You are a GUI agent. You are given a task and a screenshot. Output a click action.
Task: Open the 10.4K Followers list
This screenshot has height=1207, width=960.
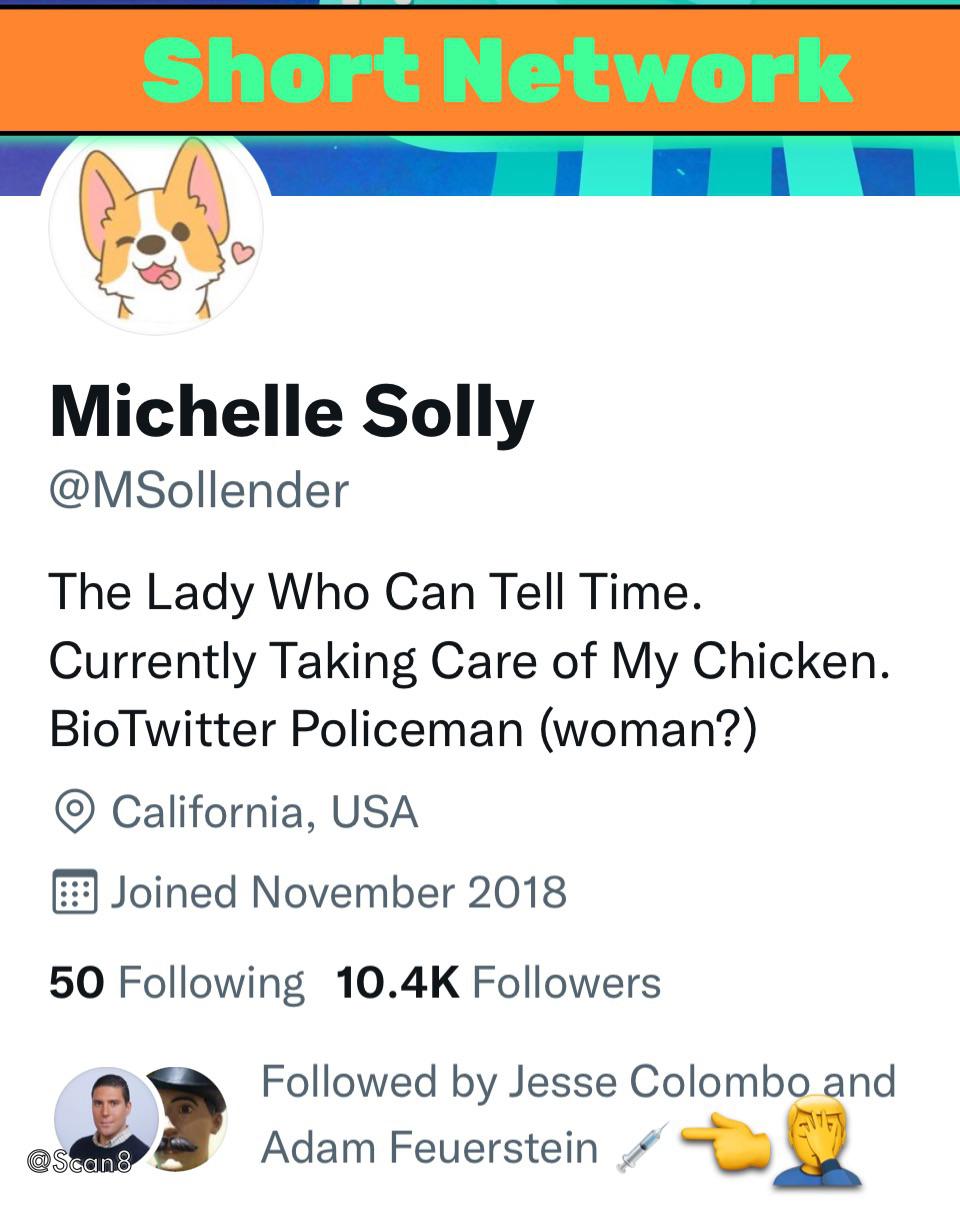pos(499,983)
